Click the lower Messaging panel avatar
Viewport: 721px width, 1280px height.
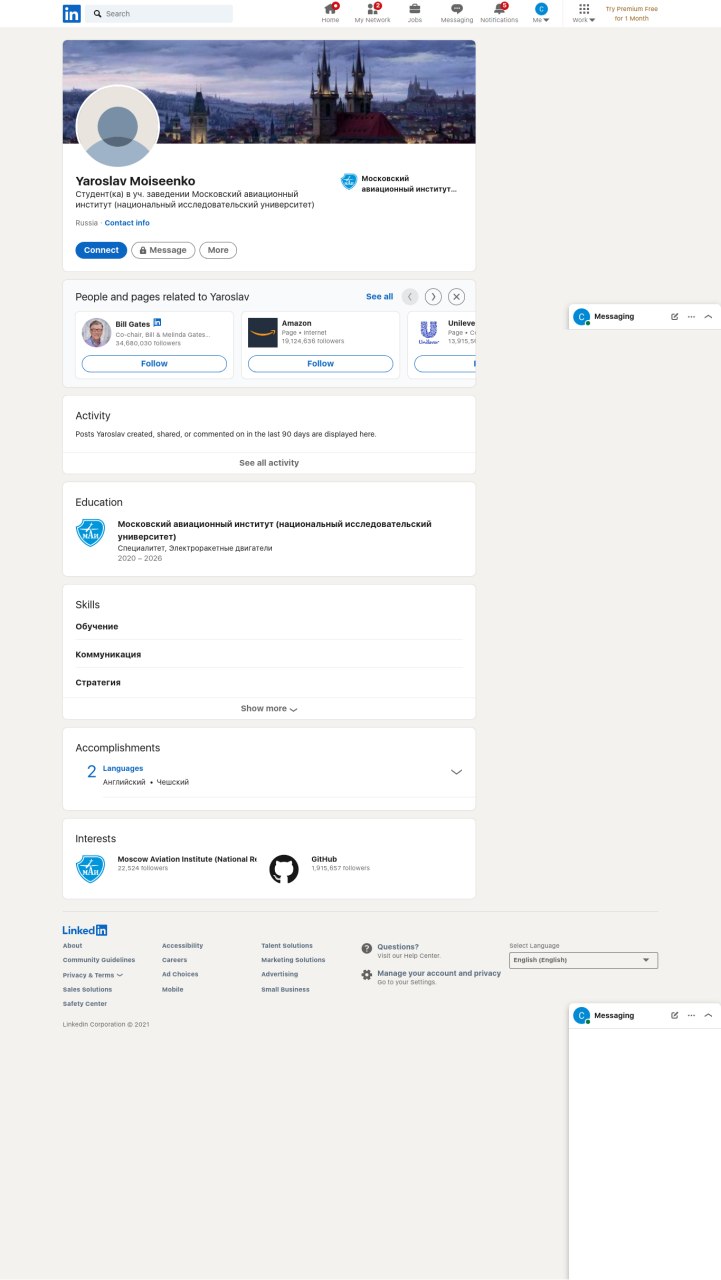(x=581, y=1015)
